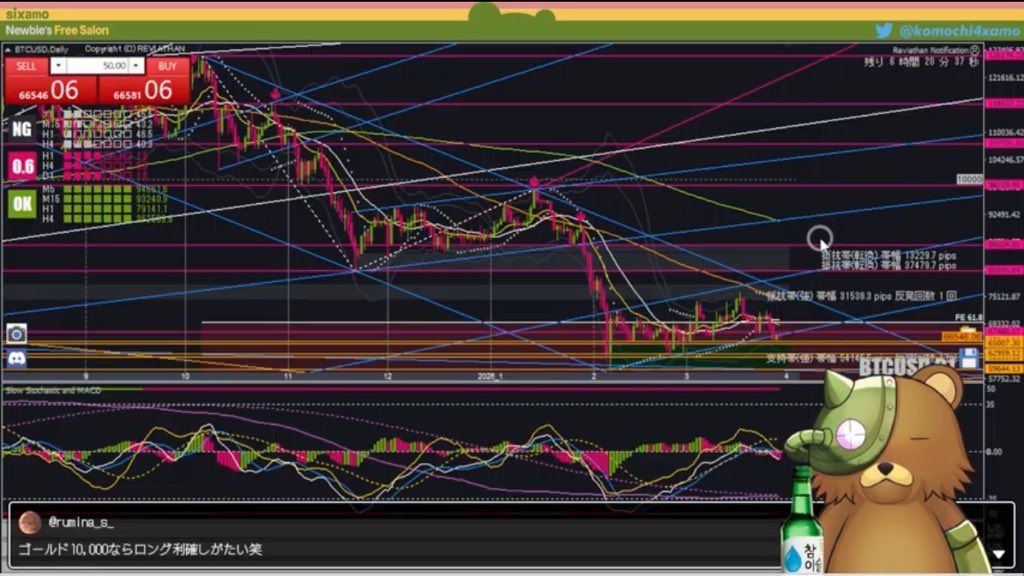Focus the 50.00 lot volume field
This screenshot has height=576, width=1024.
tap(97, 66)
